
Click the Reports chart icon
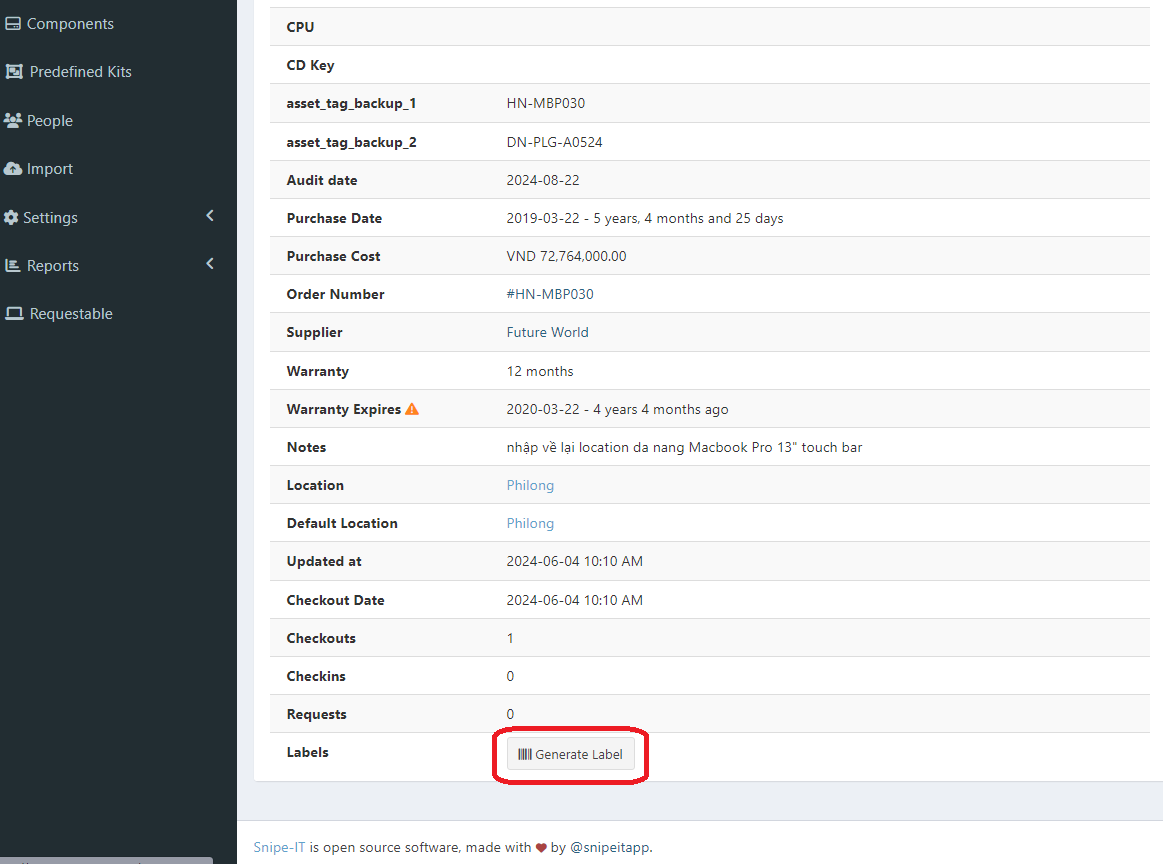tap(13, 266)
